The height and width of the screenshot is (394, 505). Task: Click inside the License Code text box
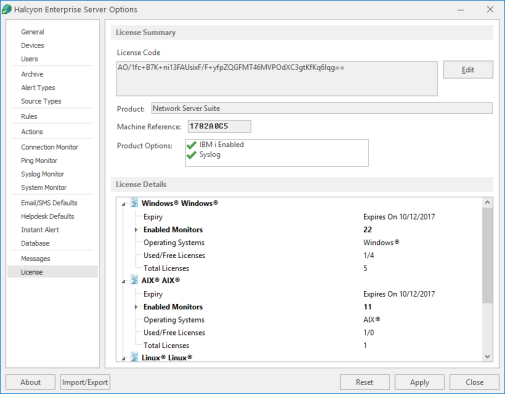coord(277,79)
